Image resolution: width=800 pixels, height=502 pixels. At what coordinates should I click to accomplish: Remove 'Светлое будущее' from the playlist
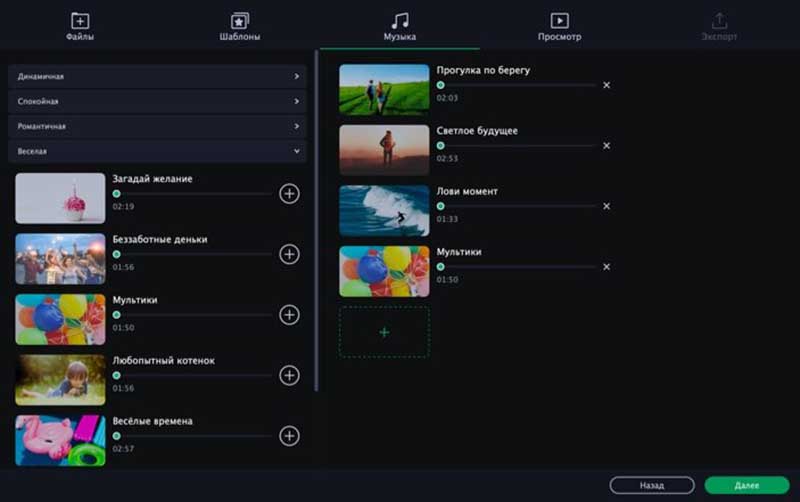click(x=606, y=146)
